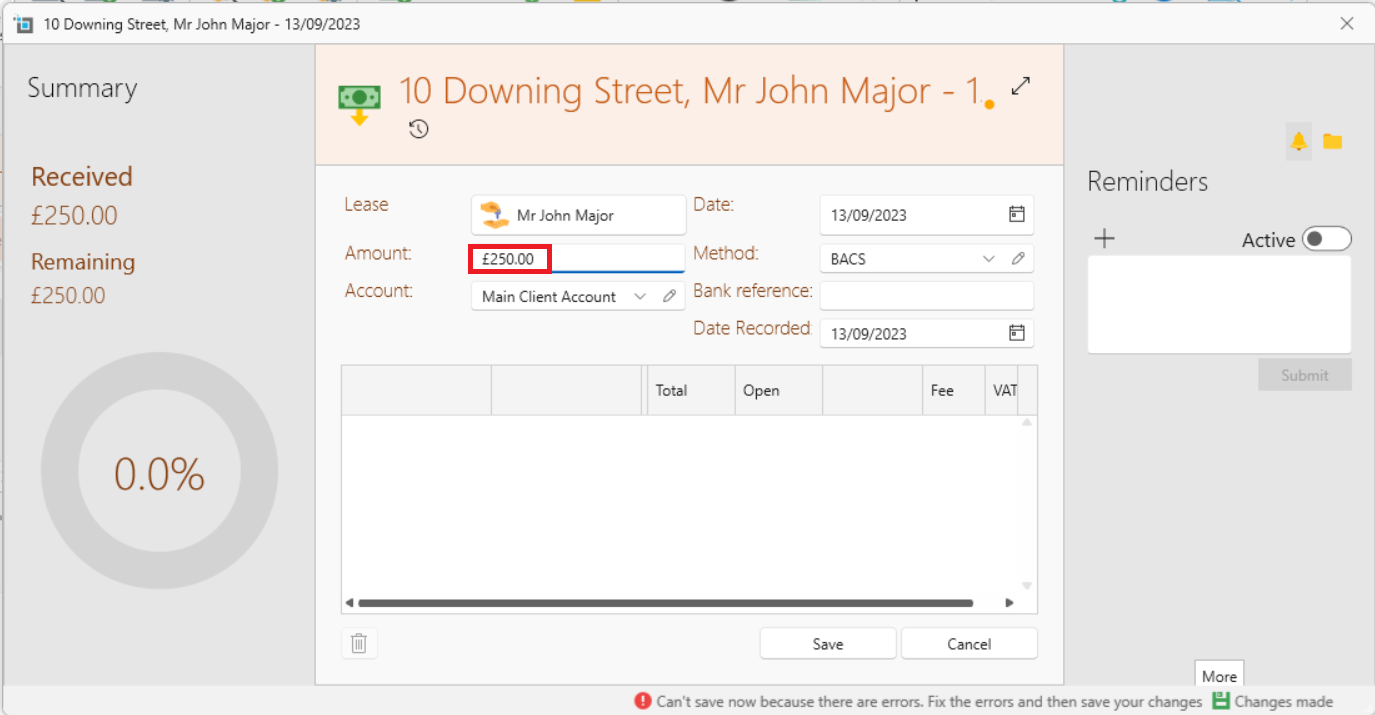The image size is (1375, 715).
Task: Click the trash delete icon
Action: (x=359, y=644)
